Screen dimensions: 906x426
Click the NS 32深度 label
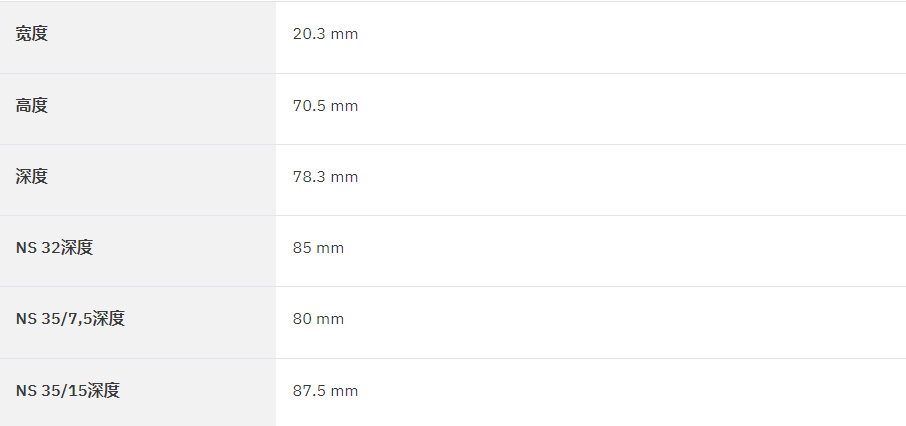point(54,248)
